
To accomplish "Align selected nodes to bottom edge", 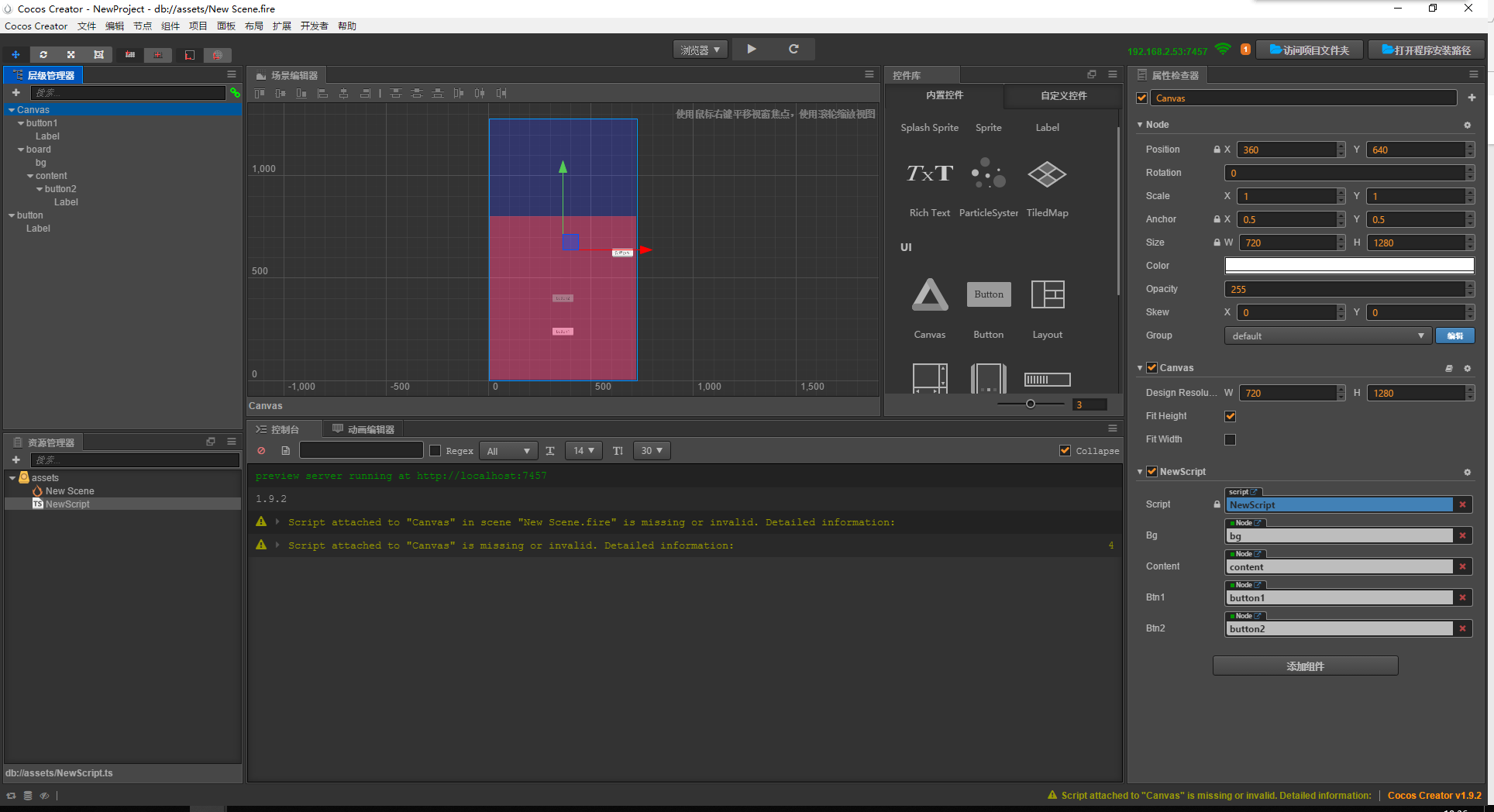I will 301,93.
